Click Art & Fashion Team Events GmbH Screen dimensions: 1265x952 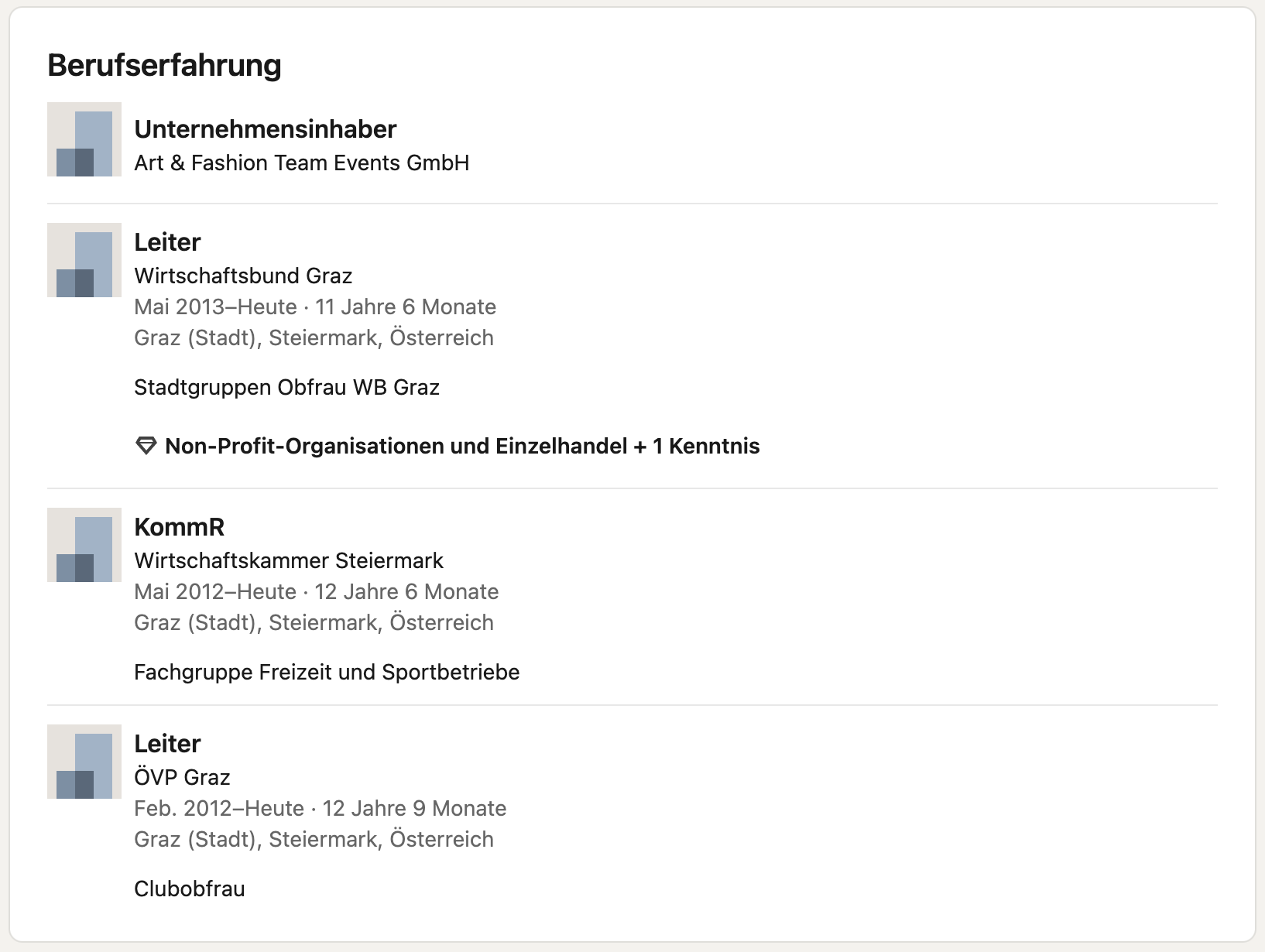pos(302,163)
